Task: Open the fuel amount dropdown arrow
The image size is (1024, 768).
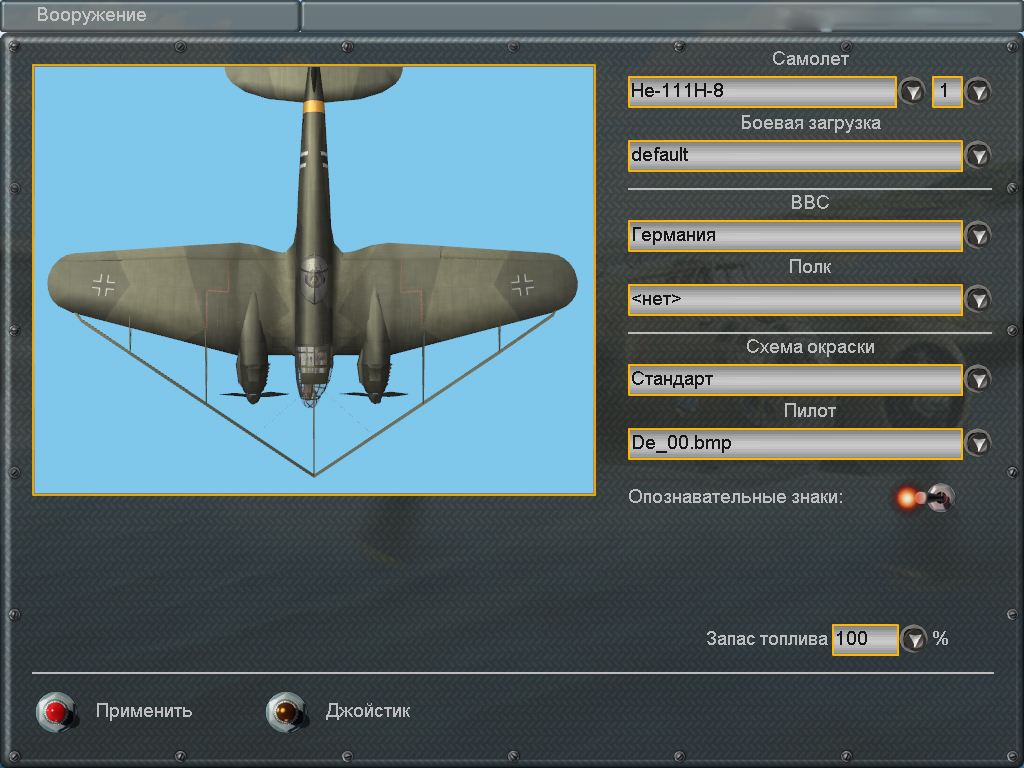Action: click(x=914, y=639)
